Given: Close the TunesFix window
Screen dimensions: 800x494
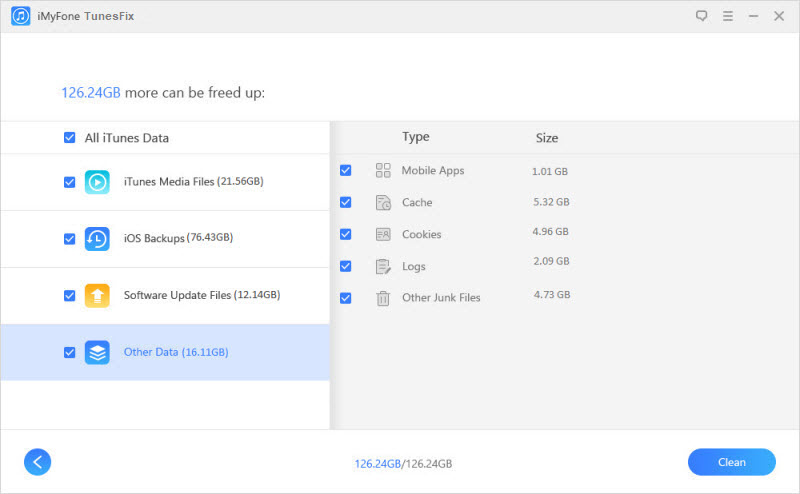Looking at the screenshot, I should pyautogui.click(x=779, y=16).
